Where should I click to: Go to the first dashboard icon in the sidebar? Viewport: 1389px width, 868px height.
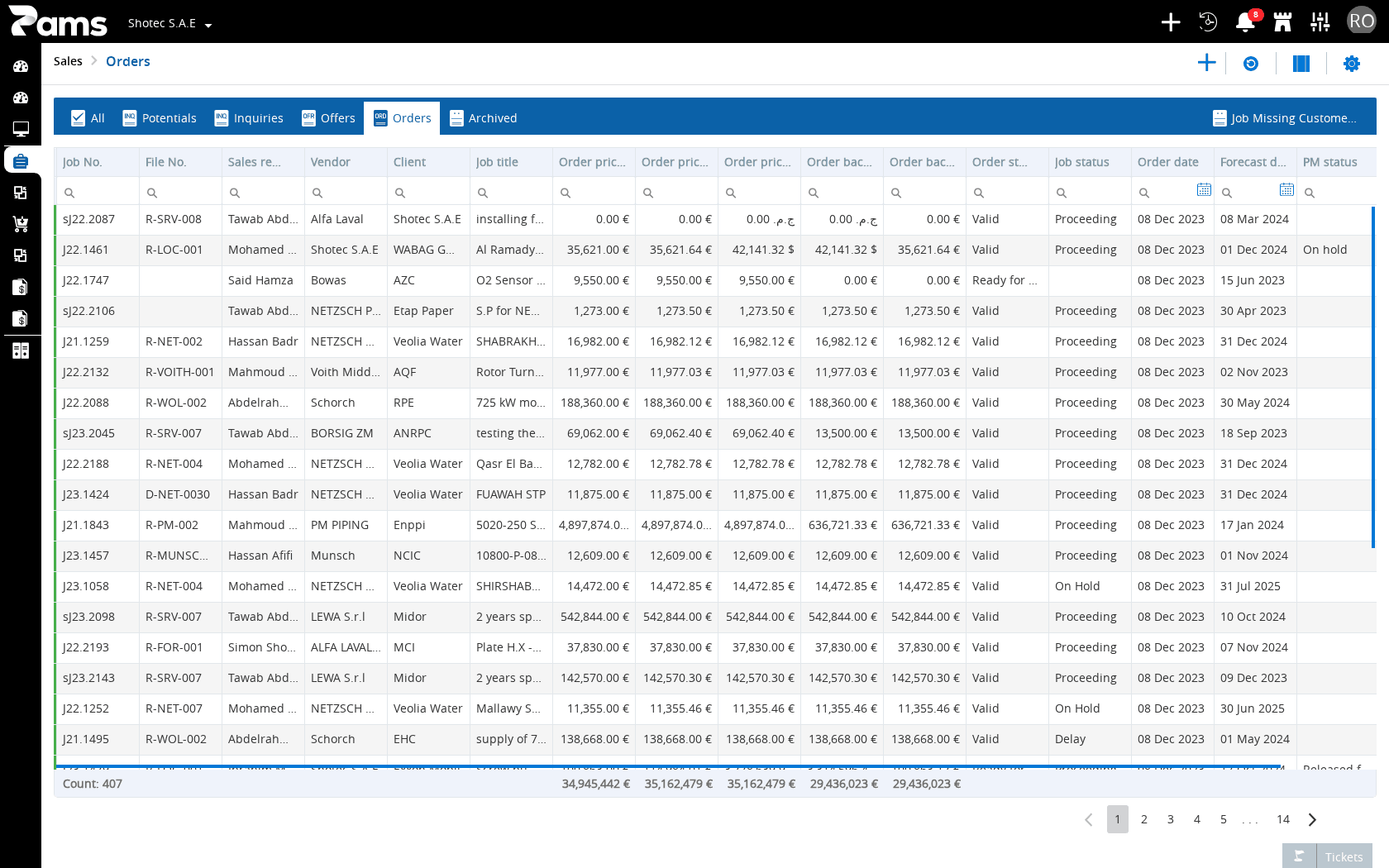pyautogui.click(x=21, y=66)
